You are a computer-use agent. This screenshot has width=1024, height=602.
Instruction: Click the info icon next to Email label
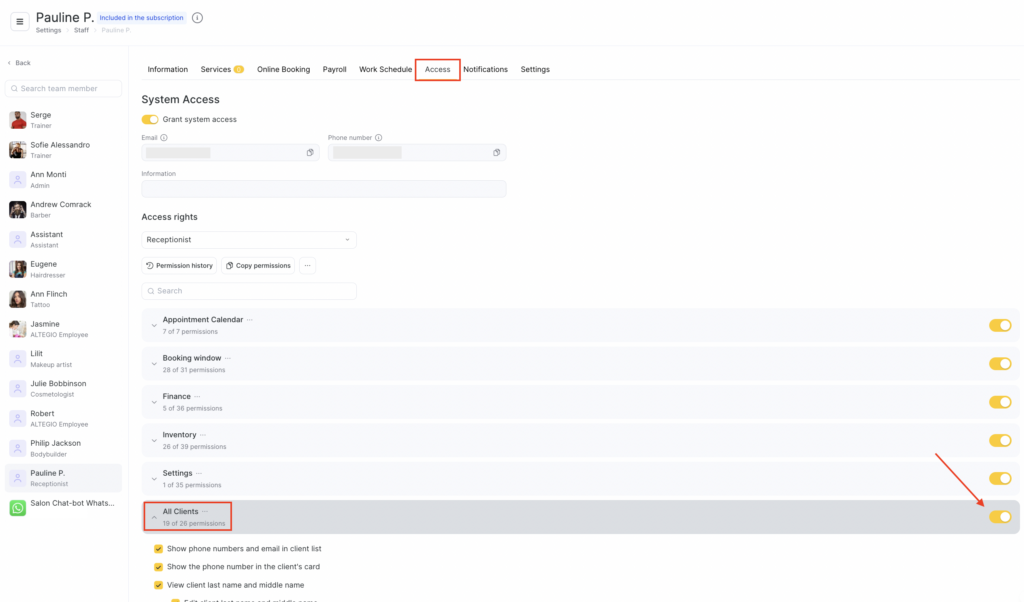[164, 138]
